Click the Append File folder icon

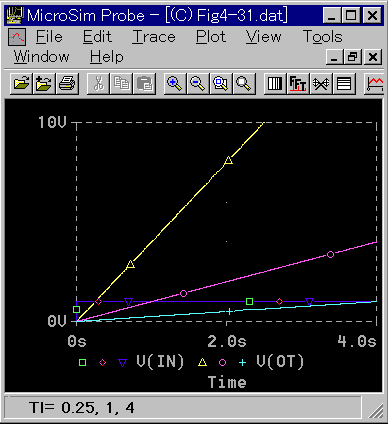coord(44,84)
